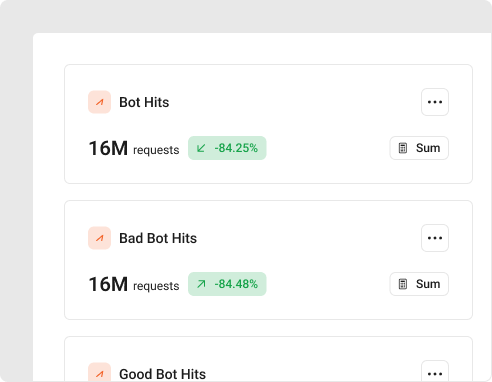Click the Bot Hits card title
Image resolution: width=492 pixels, height=382 pixels.
(x=144, y=102)
